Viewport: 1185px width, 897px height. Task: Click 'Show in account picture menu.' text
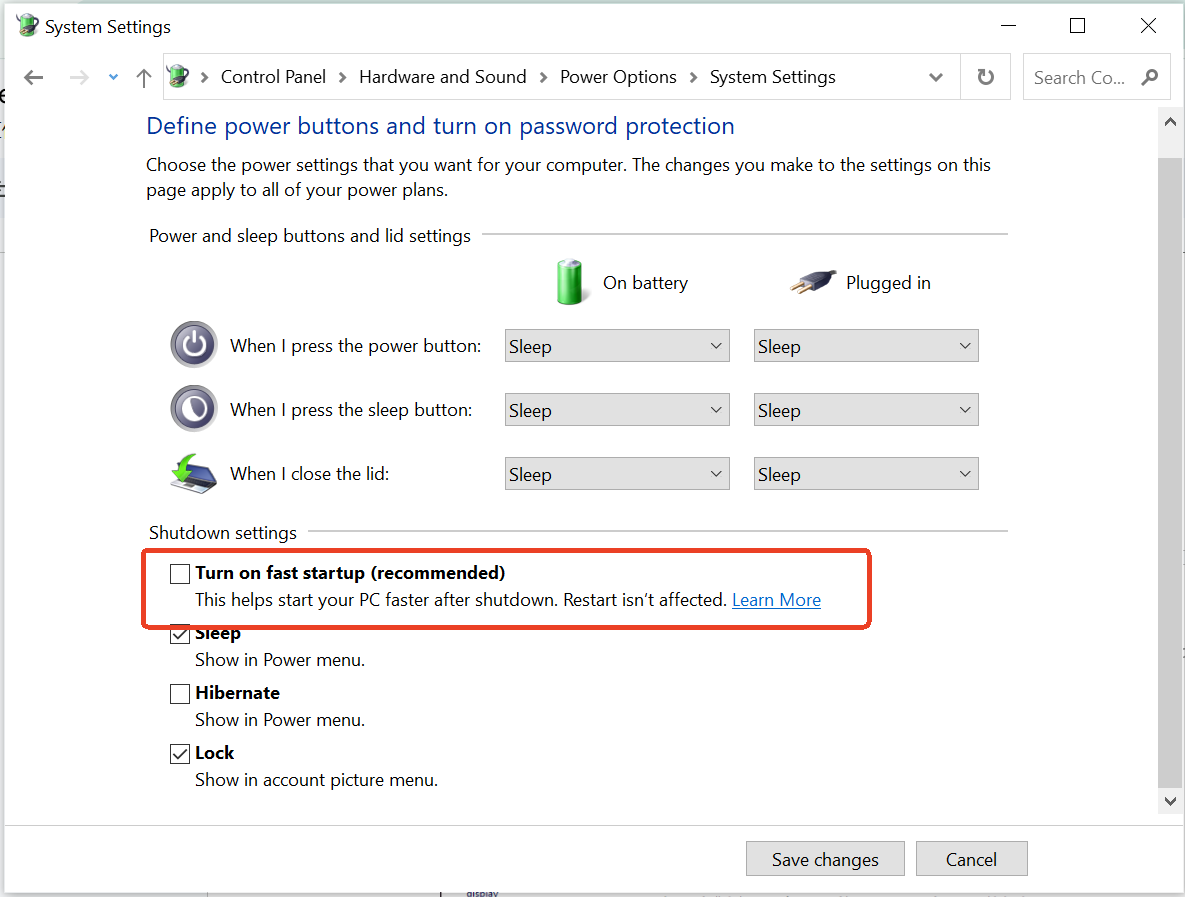coord(316,780)
